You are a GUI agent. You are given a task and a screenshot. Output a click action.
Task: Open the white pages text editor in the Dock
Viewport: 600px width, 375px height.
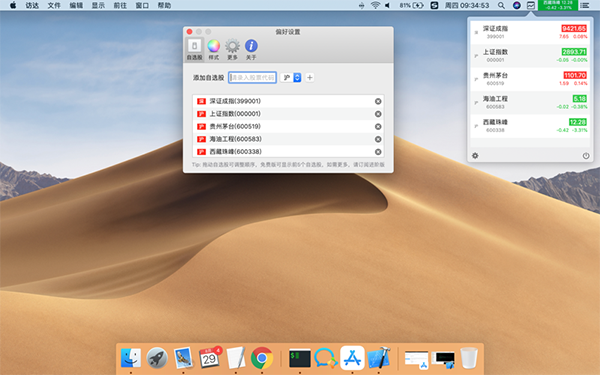[236, 358]
